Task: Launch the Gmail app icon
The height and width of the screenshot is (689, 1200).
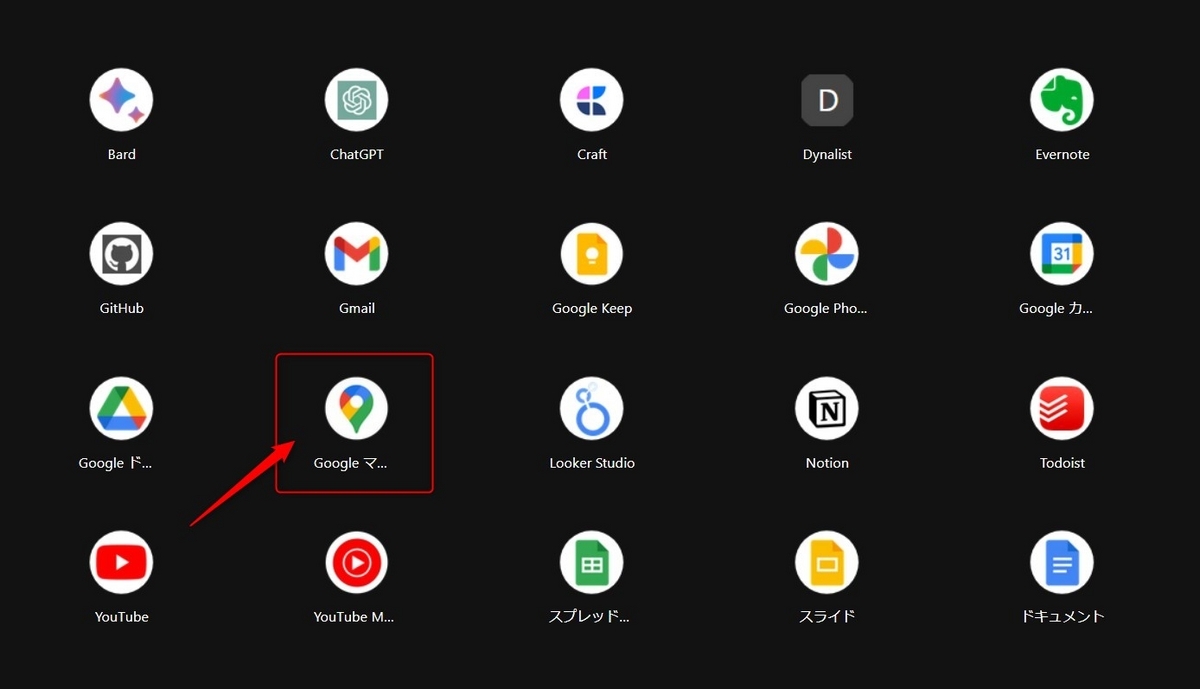Action: [356, 254]
